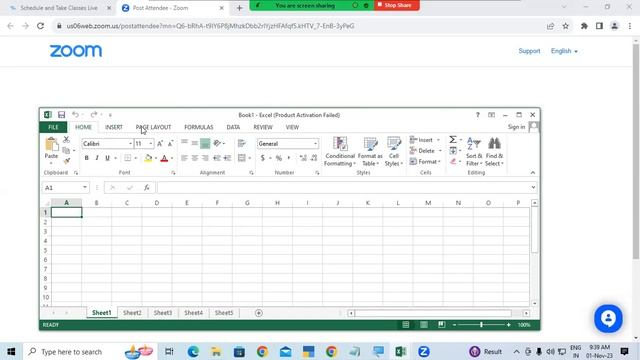Image resolution: width=640 pixels, height=360 pixels.
Task: Open the font size 11 dropdown
Action: coord(151,144)
